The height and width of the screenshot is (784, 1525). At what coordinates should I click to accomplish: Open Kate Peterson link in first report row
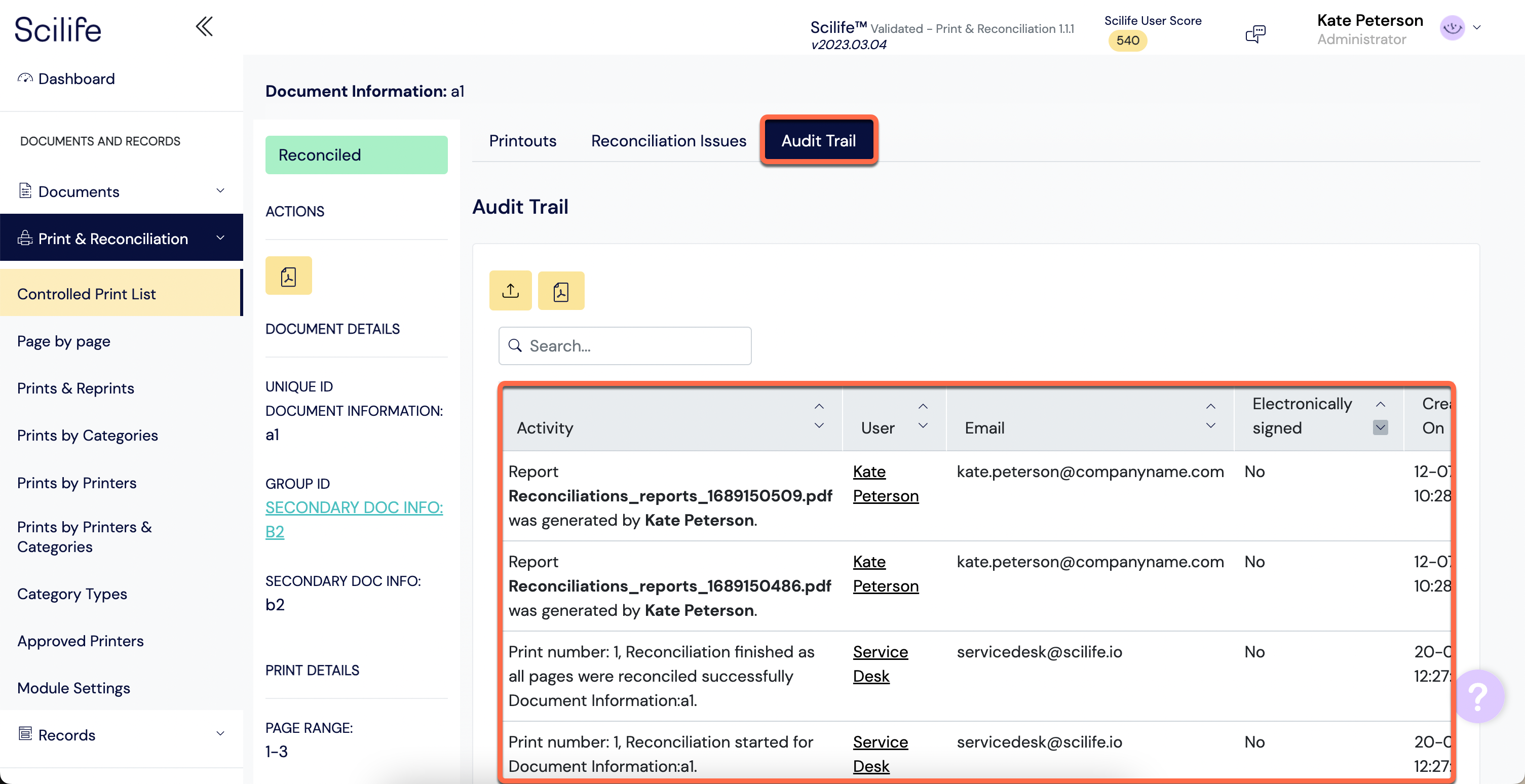(885, 484)
